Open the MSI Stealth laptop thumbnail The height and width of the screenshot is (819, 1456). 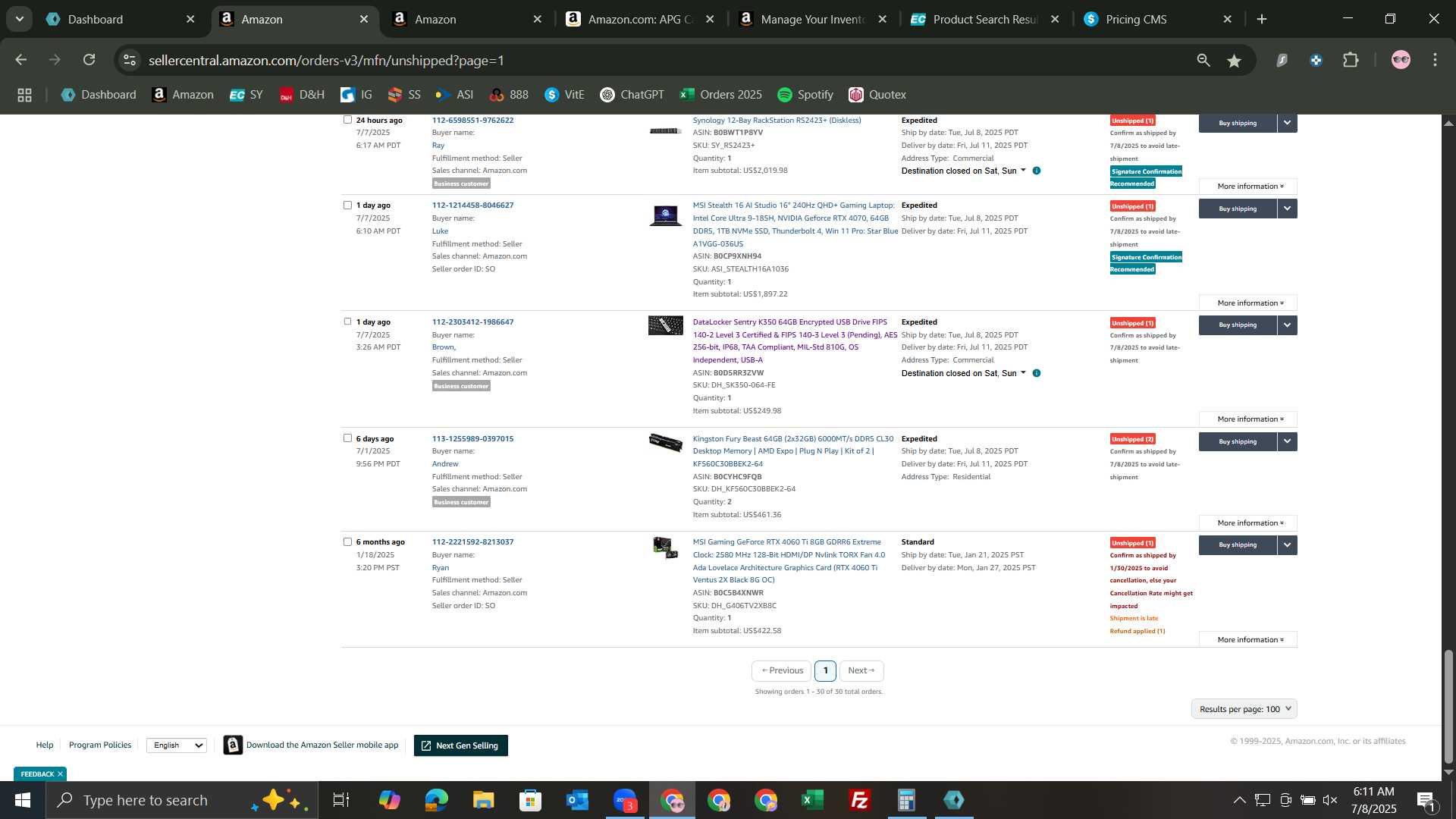[x=665, y=215]
